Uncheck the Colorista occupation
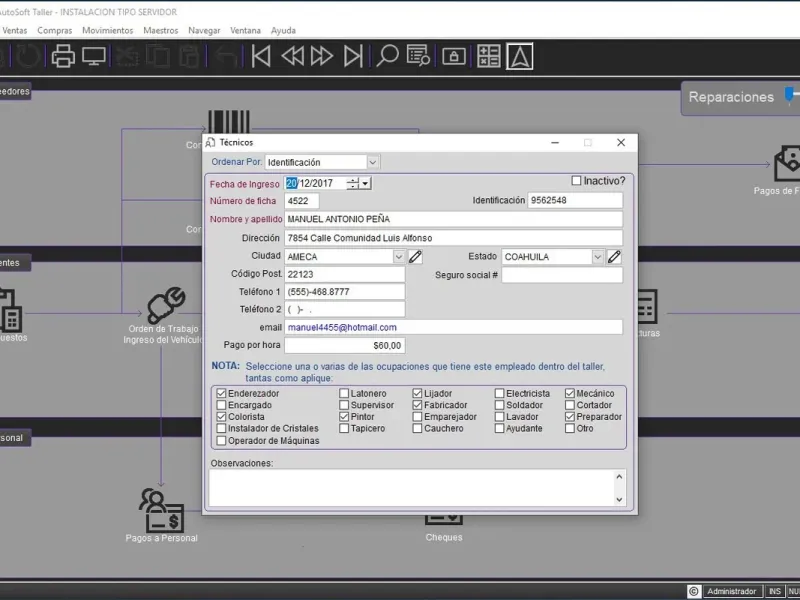 pyautogui.click(x=221, y=417)
